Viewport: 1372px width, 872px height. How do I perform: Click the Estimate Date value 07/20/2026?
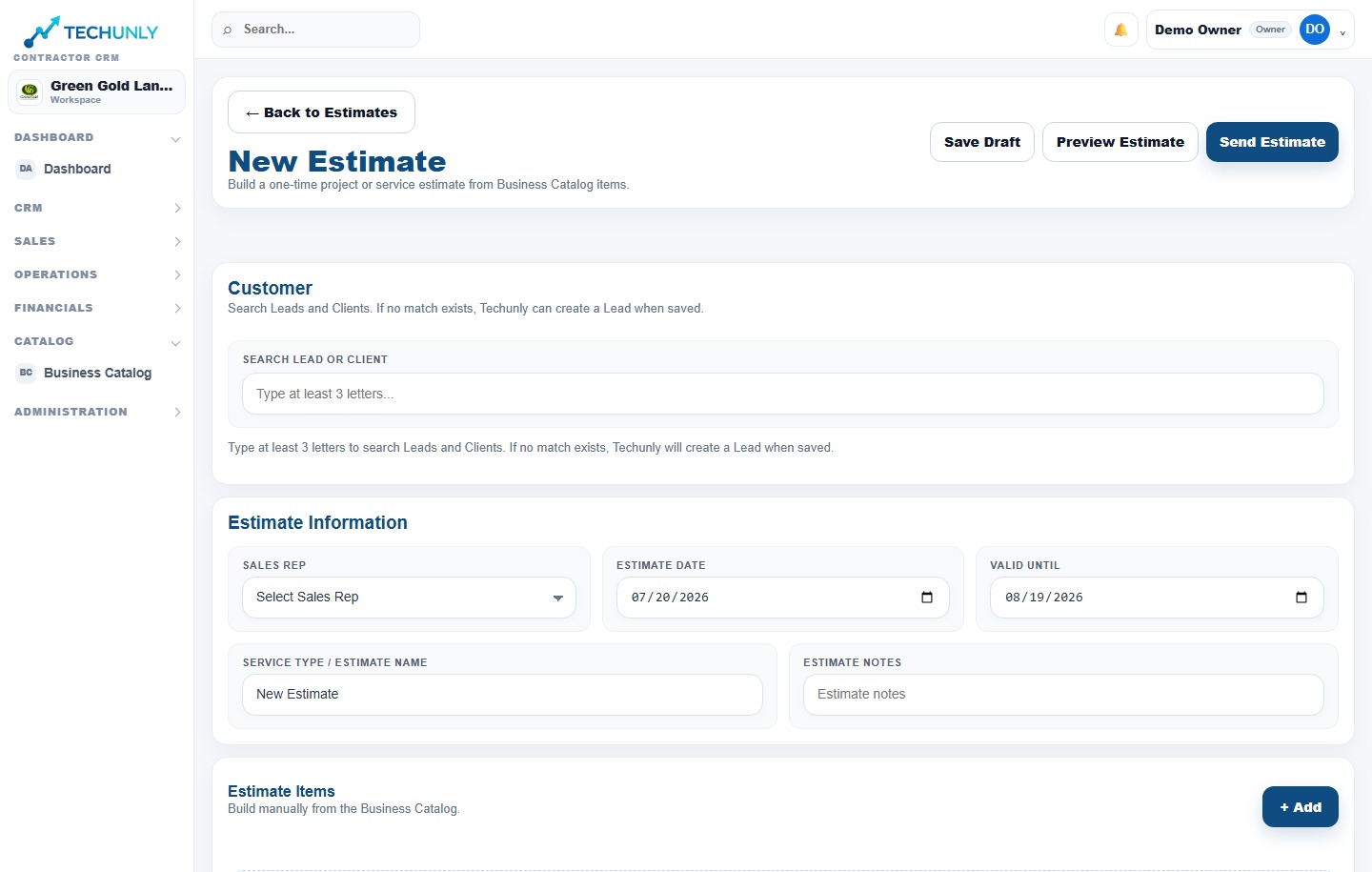tap(670, 598)
